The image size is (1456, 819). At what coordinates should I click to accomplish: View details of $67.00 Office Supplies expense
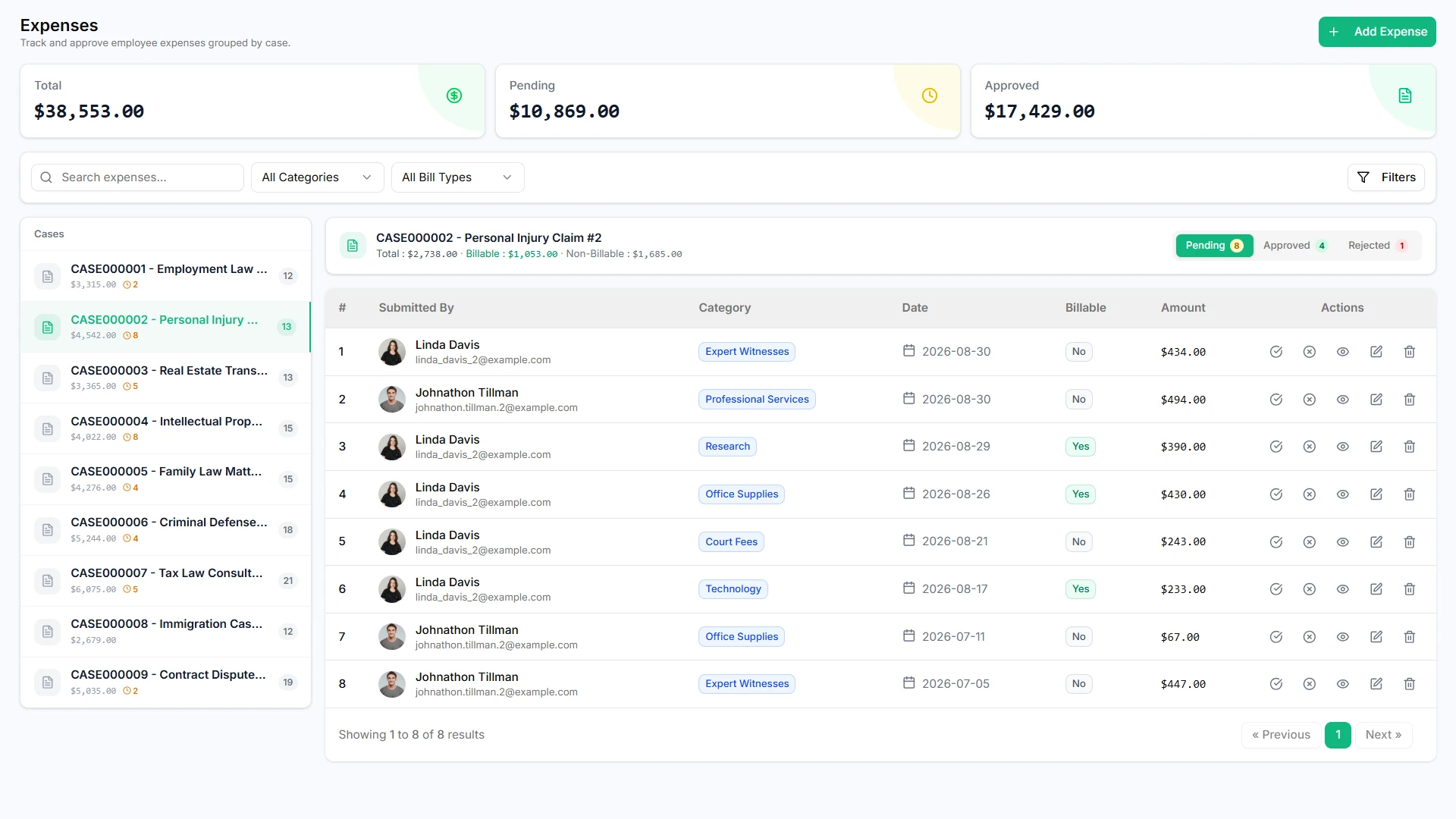pyautogui.click(x=1343, y=637)
